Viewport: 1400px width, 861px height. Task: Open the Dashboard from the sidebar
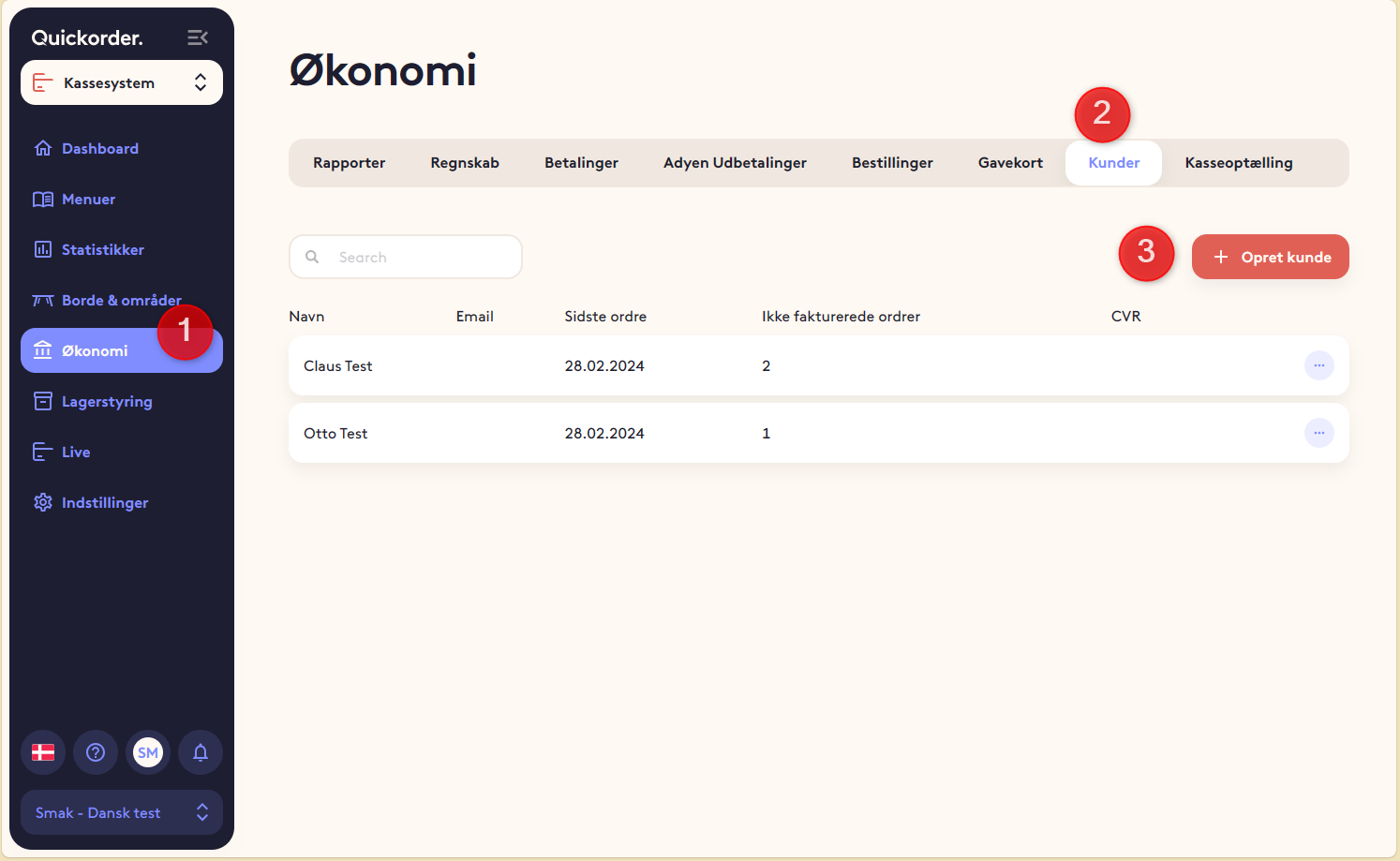(99, 148)
